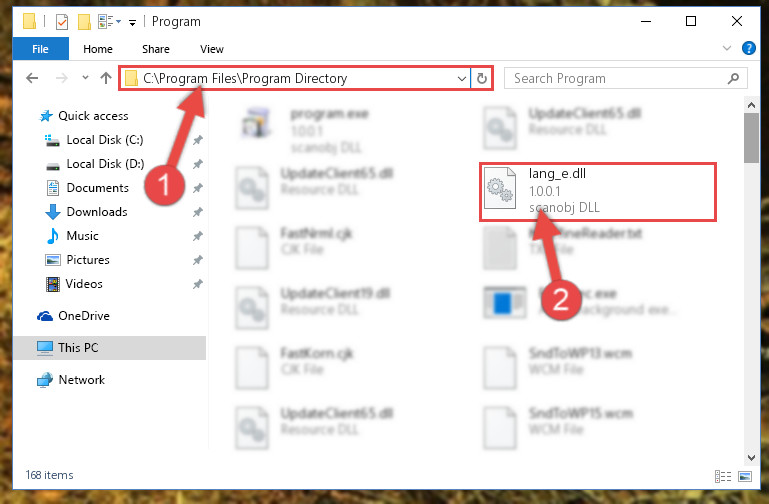
Task: Open the File menu
Action: tap(40, 49)
